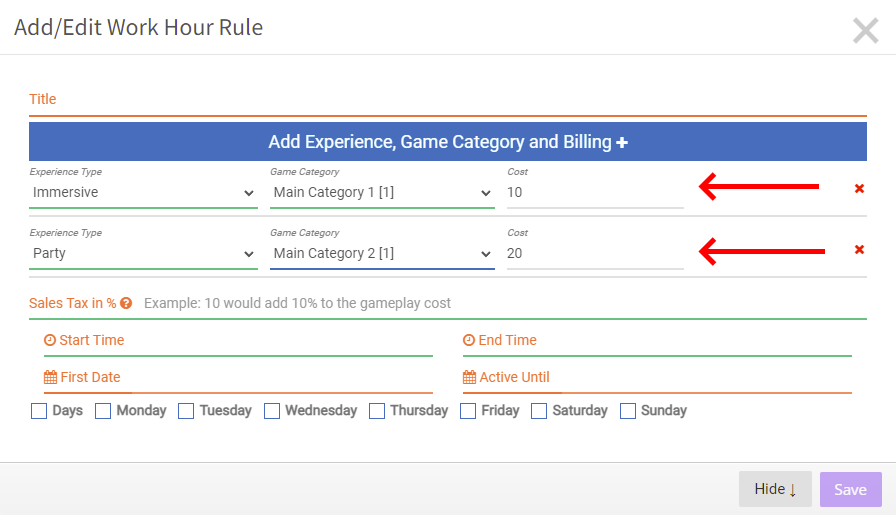Image resolution: width=896 pixels, height=515 pixels.
Task: Click the End Time clock icon
Action: 469,340
